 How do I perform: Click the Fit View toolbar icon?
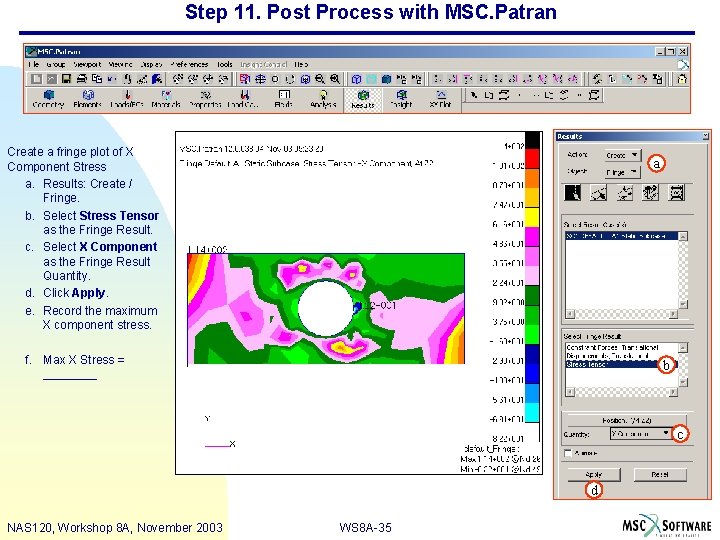260,79
